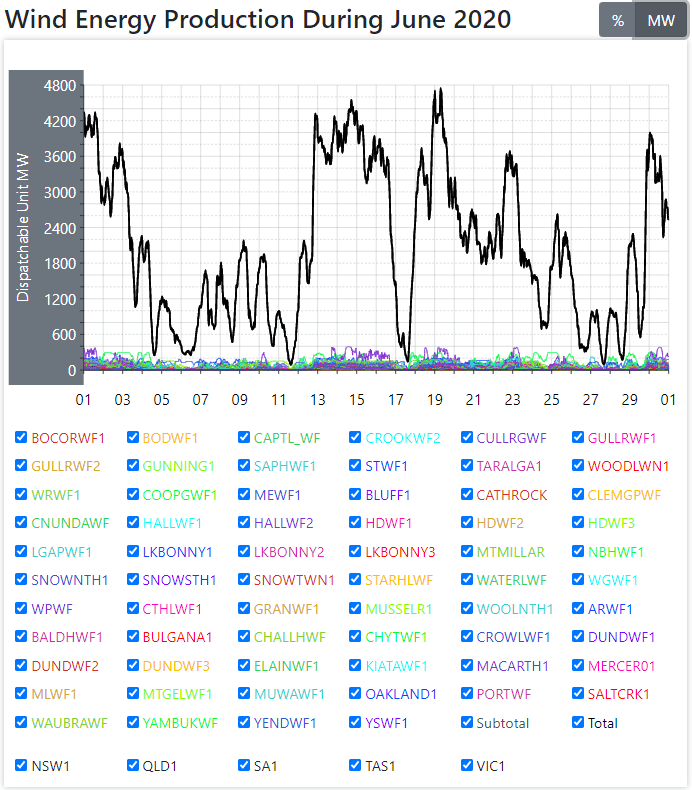Switch chart units to percent (%)

(x=617, y=21)
